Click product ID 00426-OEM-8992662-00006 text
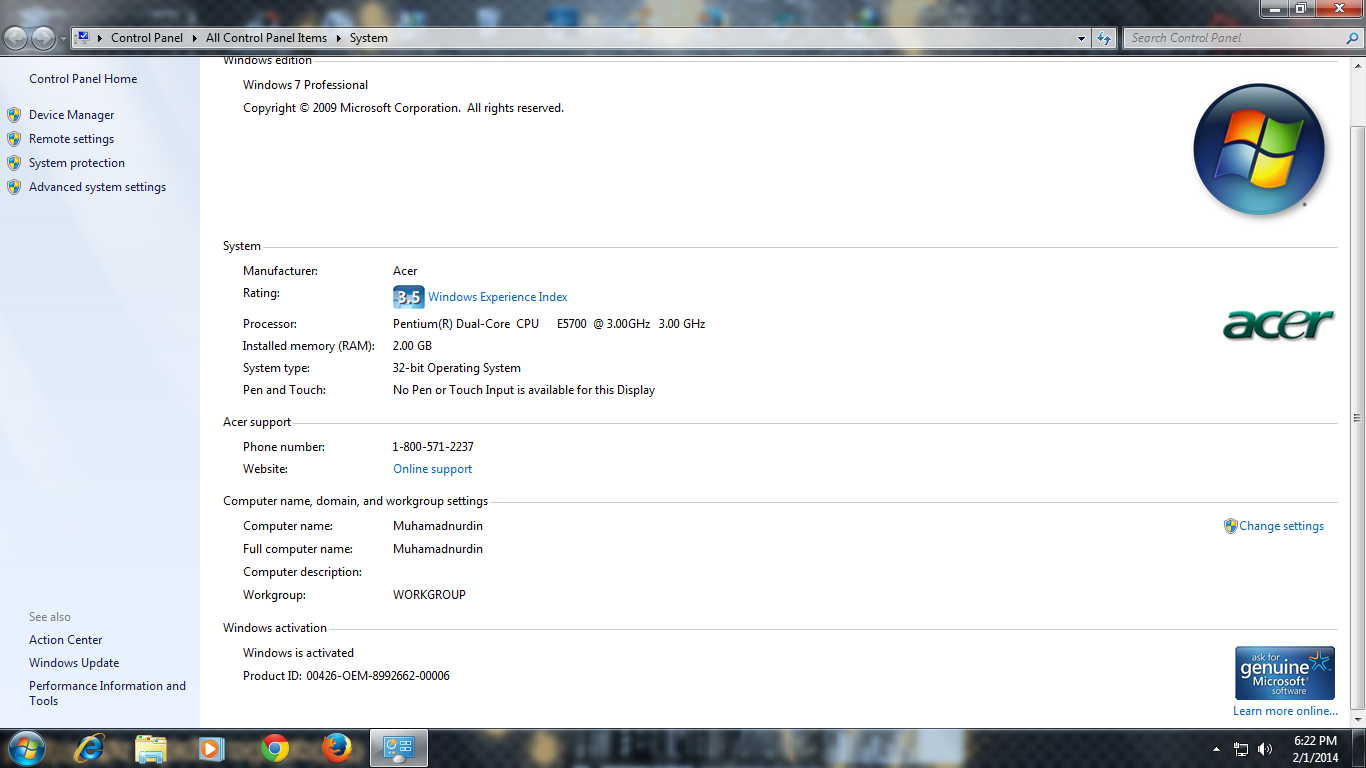The width and height of the screenshot is (1366, 768). tap(378, 676)
